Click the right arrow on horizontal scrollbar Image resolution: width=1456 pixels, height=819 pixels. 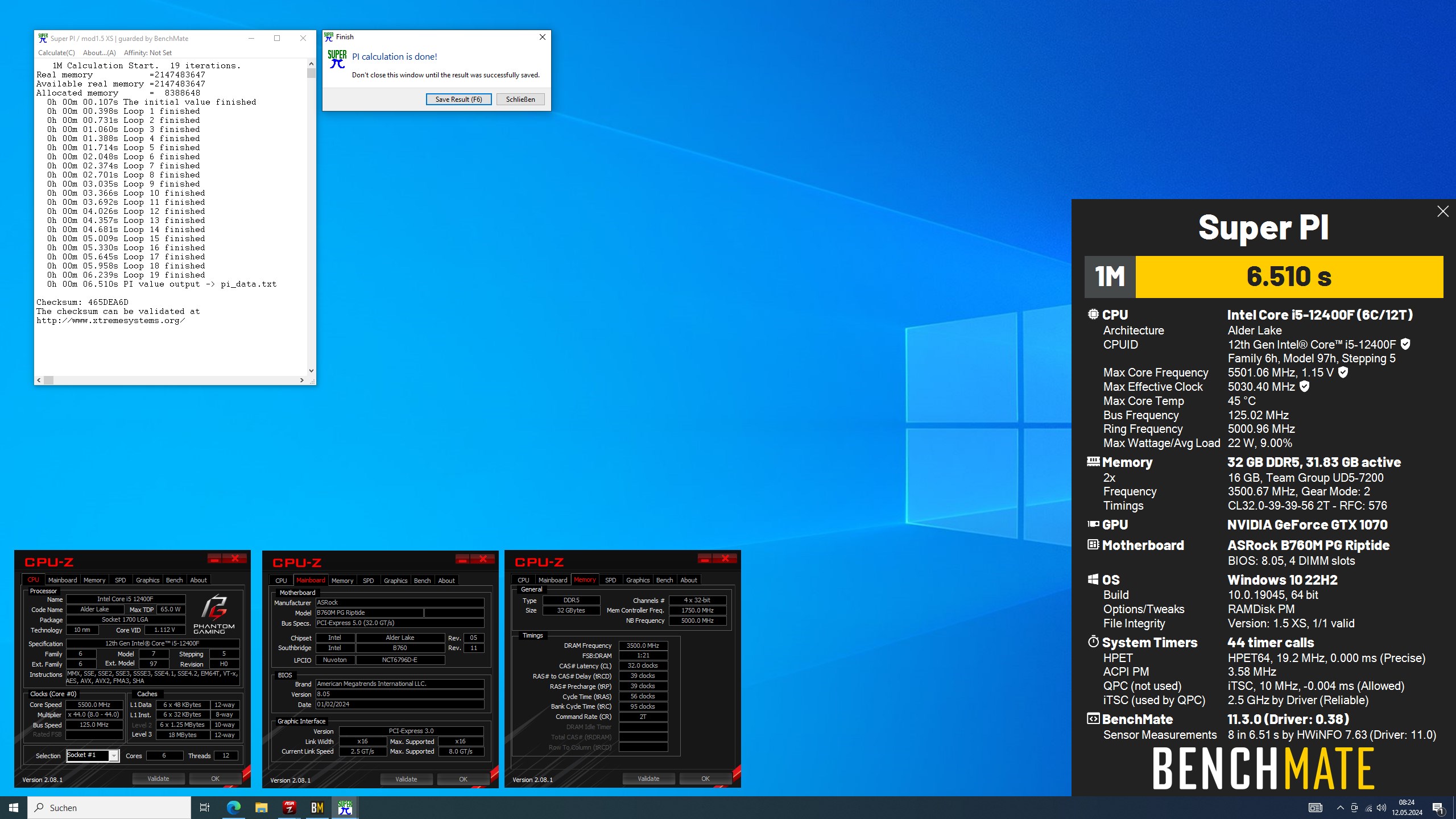(301, 380)
